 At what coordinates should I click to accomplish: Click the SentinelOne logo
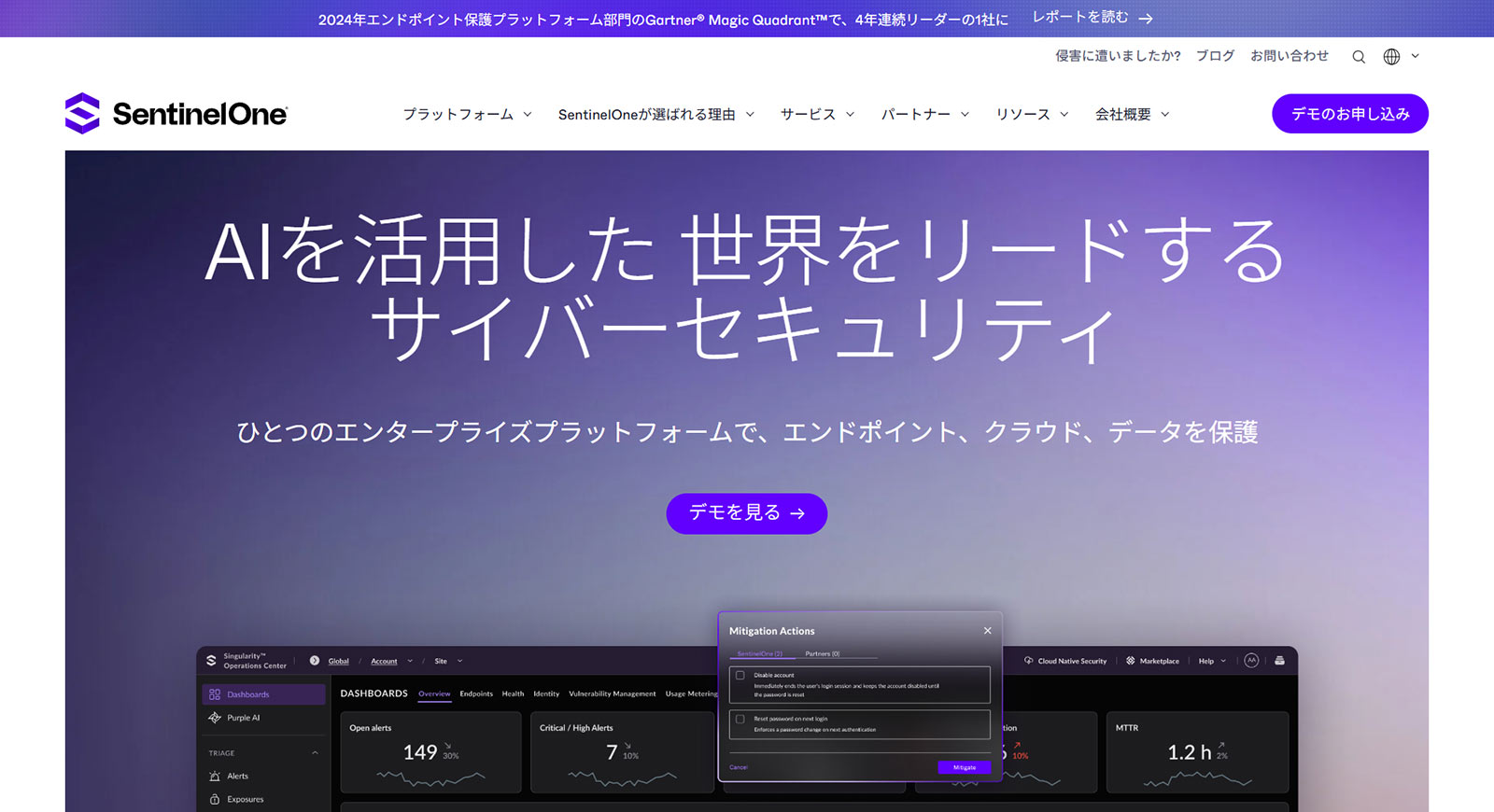tap(176, 114)
